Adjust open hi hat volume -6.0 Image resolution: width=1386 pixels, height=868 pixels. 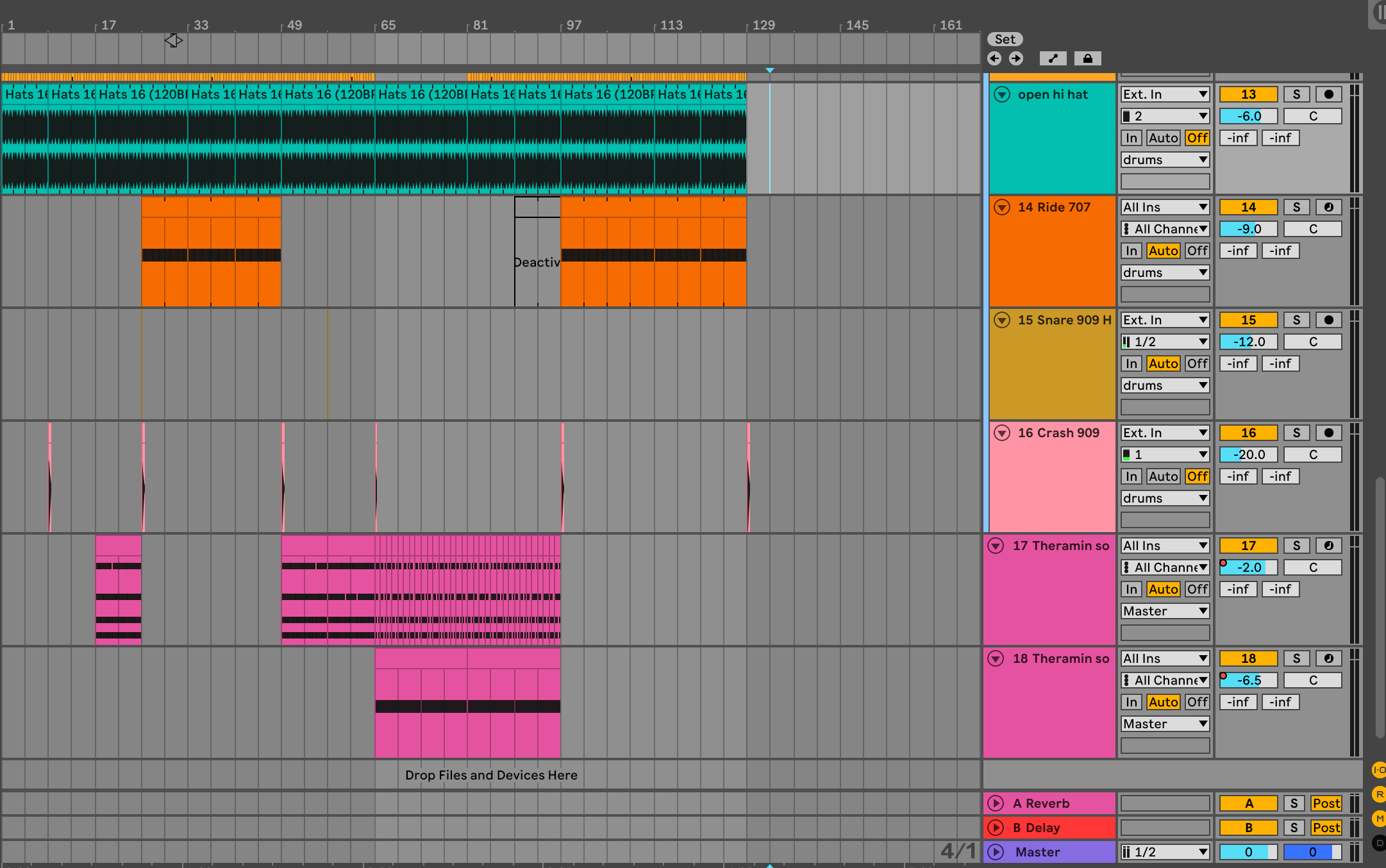[1248, 116]
